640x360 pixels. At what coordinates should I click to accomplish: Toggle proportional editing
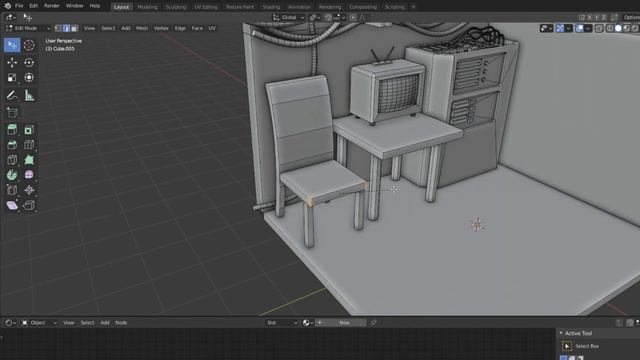(x=353, y=17)
